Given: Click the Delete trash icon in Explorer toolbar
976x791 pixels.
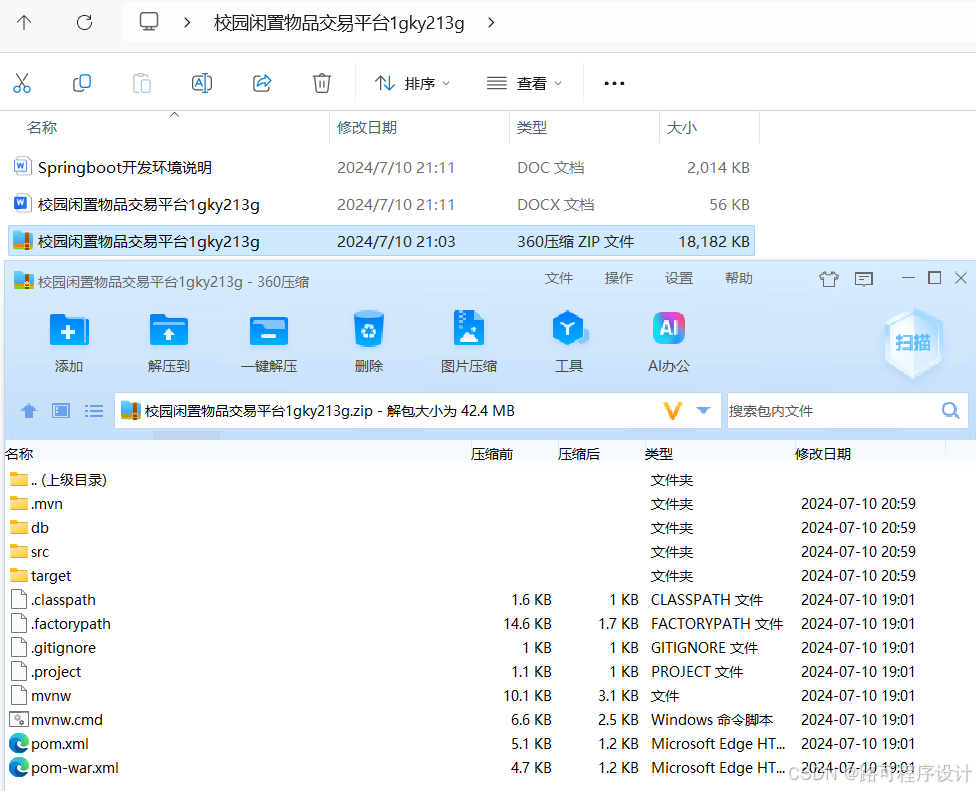Looking at the screenshot, I should pos(322,83).
